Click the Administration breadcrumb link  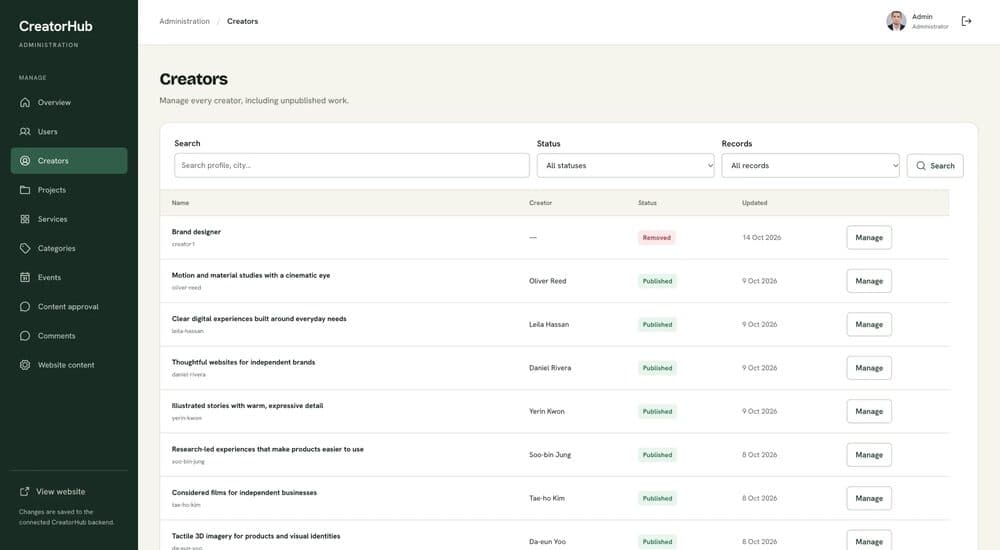[184, 21]
